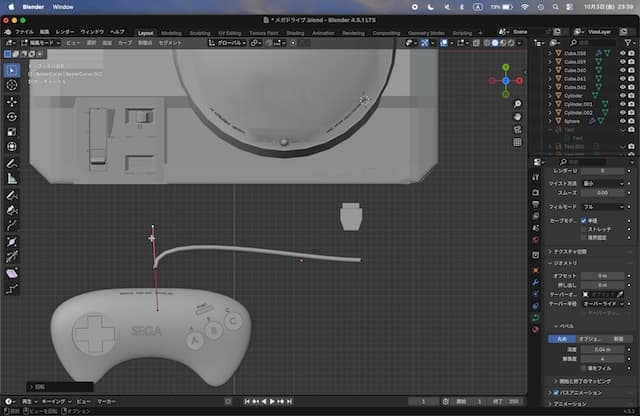
Task: Click the オブジェクト bevel mode button
Action: 591,339
